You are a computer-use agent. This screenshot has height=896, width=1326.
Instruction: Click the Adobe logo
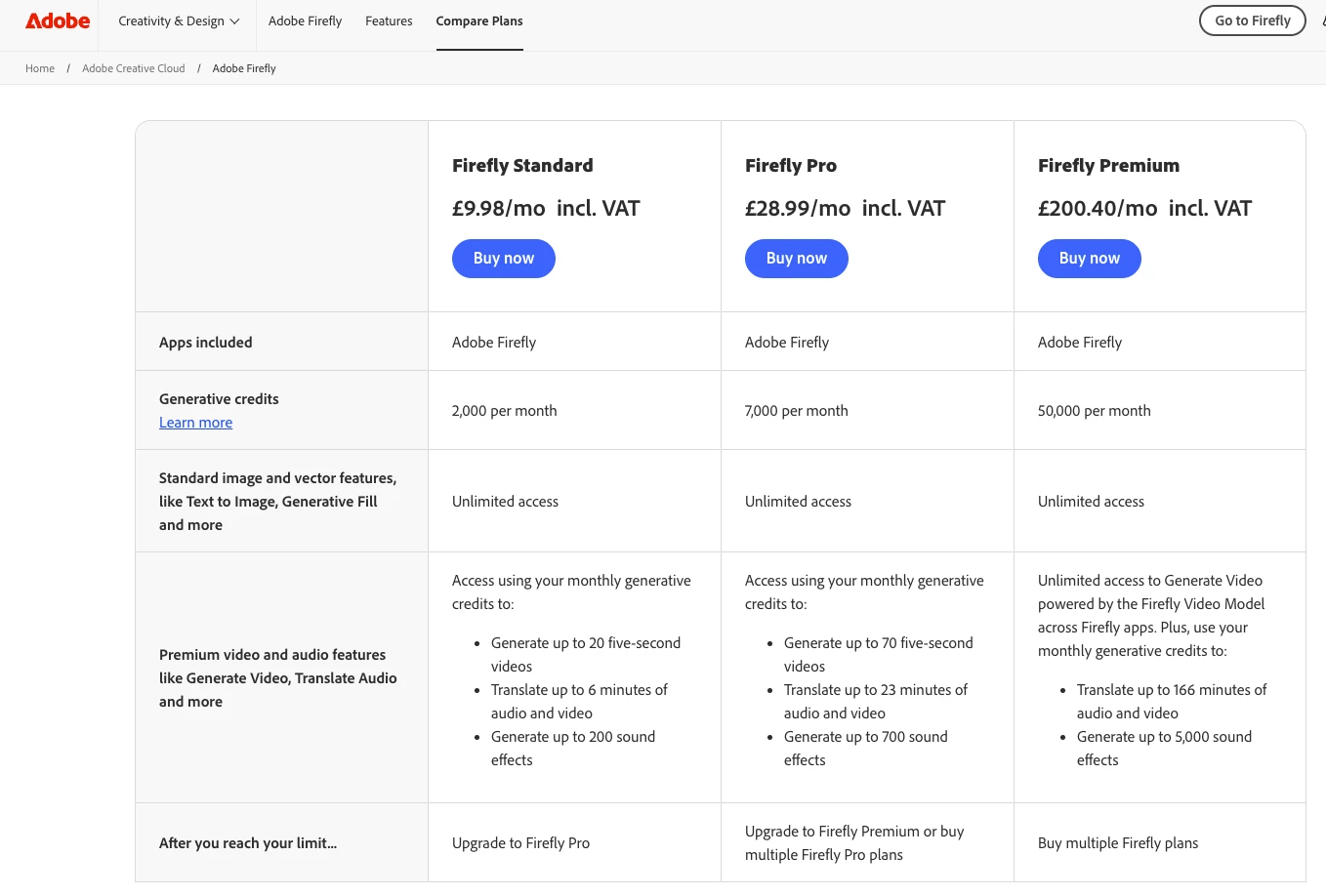(58, 20)
